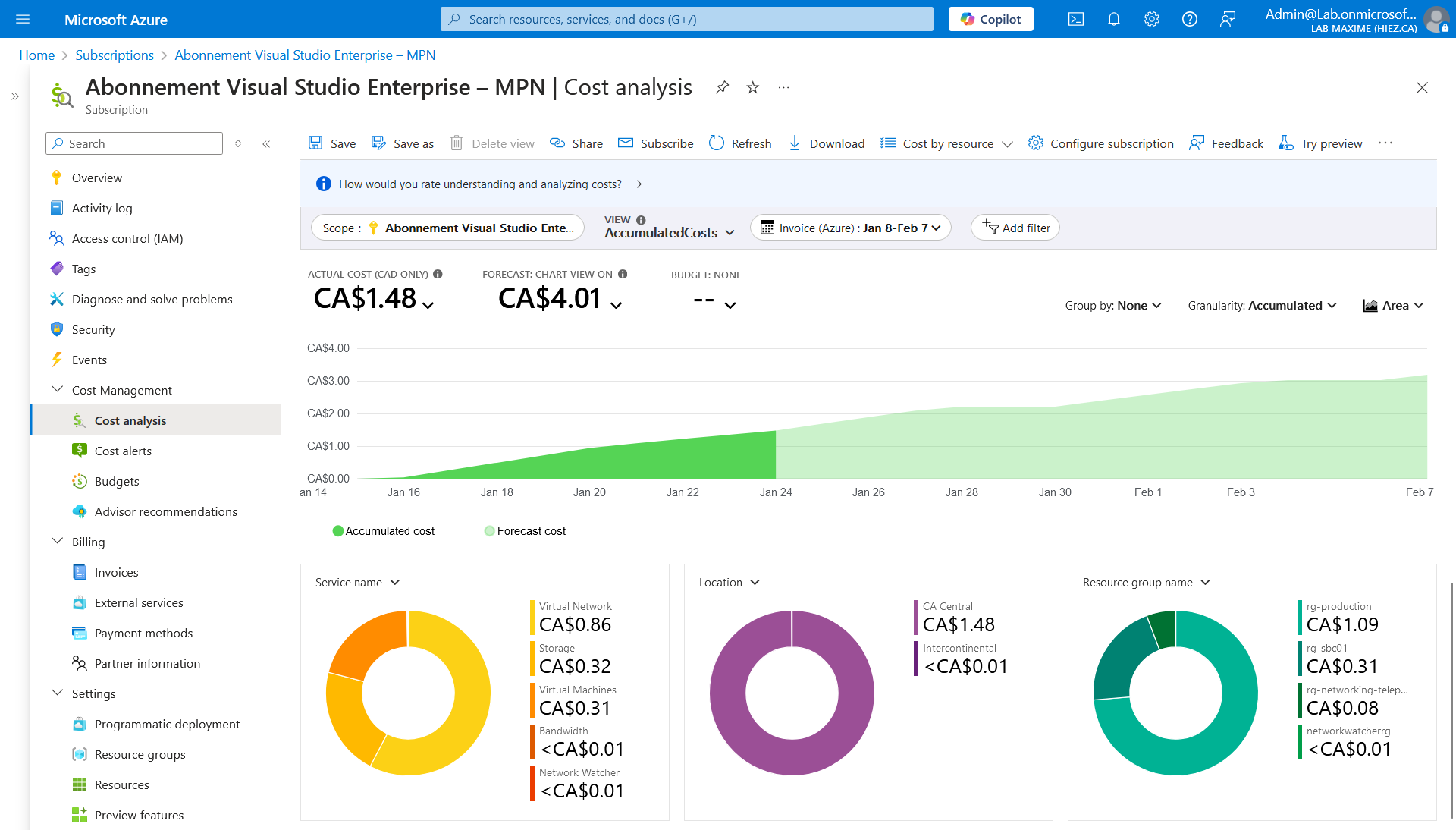Open Configure subscription settings
This screenshot has width=1456, height=830.
point(1100,143)
